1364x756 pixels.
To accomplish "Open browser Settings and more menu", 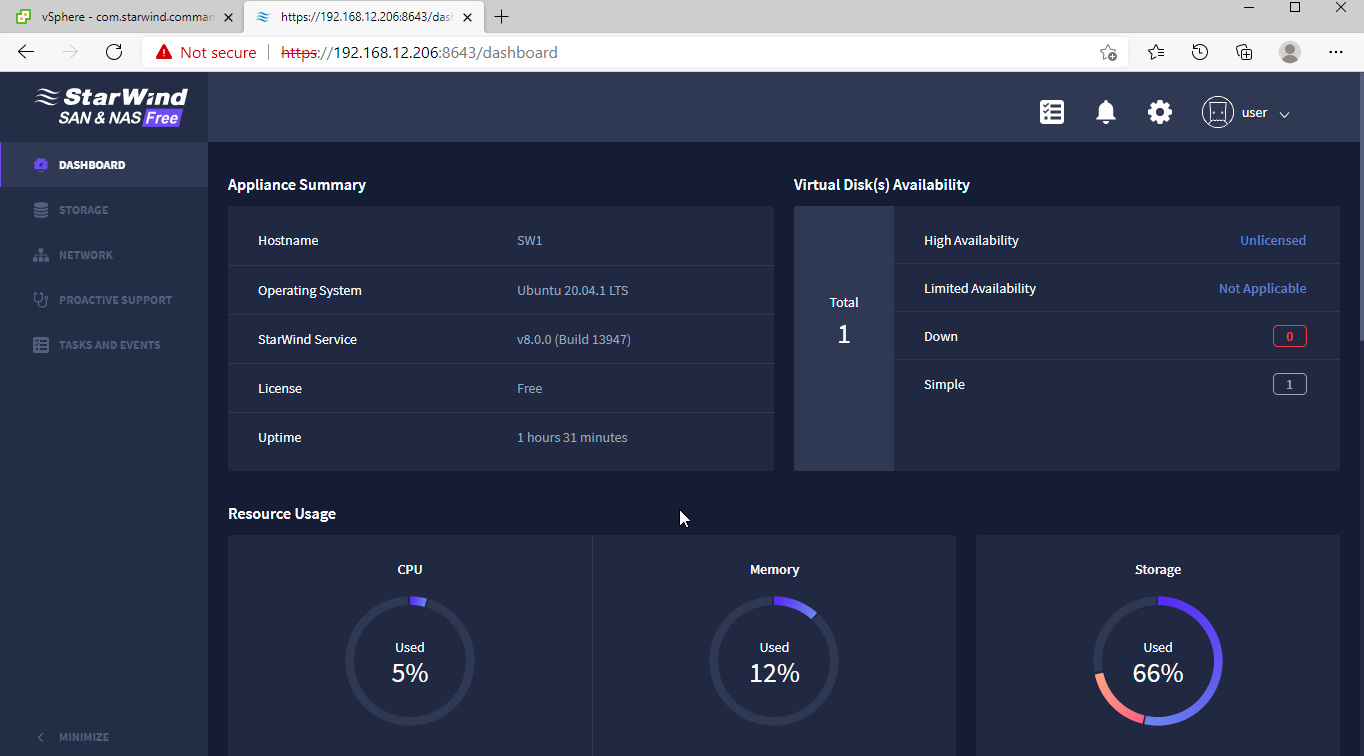I will click(1336, 52).
